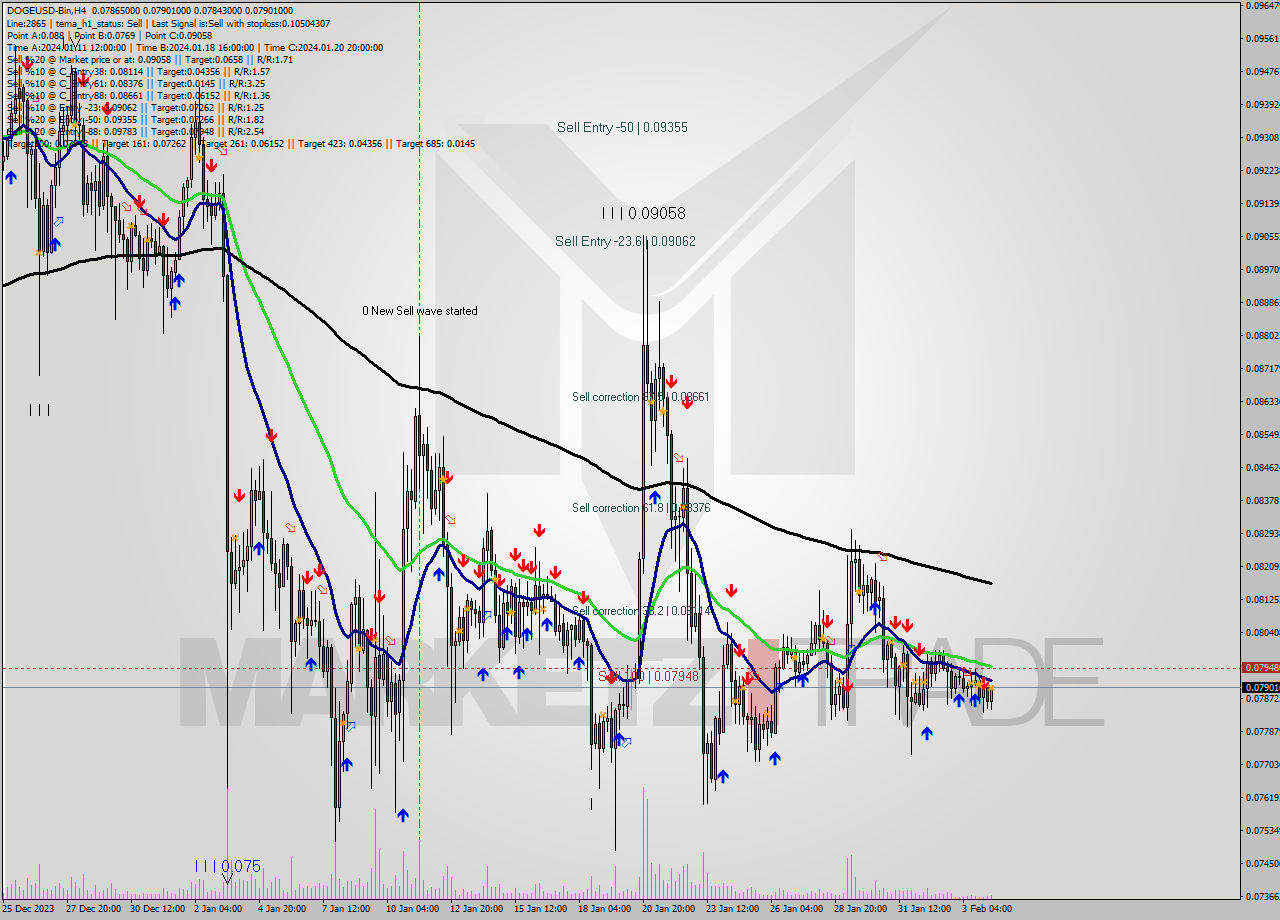Click the 'Target 685: 0.0145' text
The height and width of the screenshot is (920, 1280).
click(x=435, y=143)
